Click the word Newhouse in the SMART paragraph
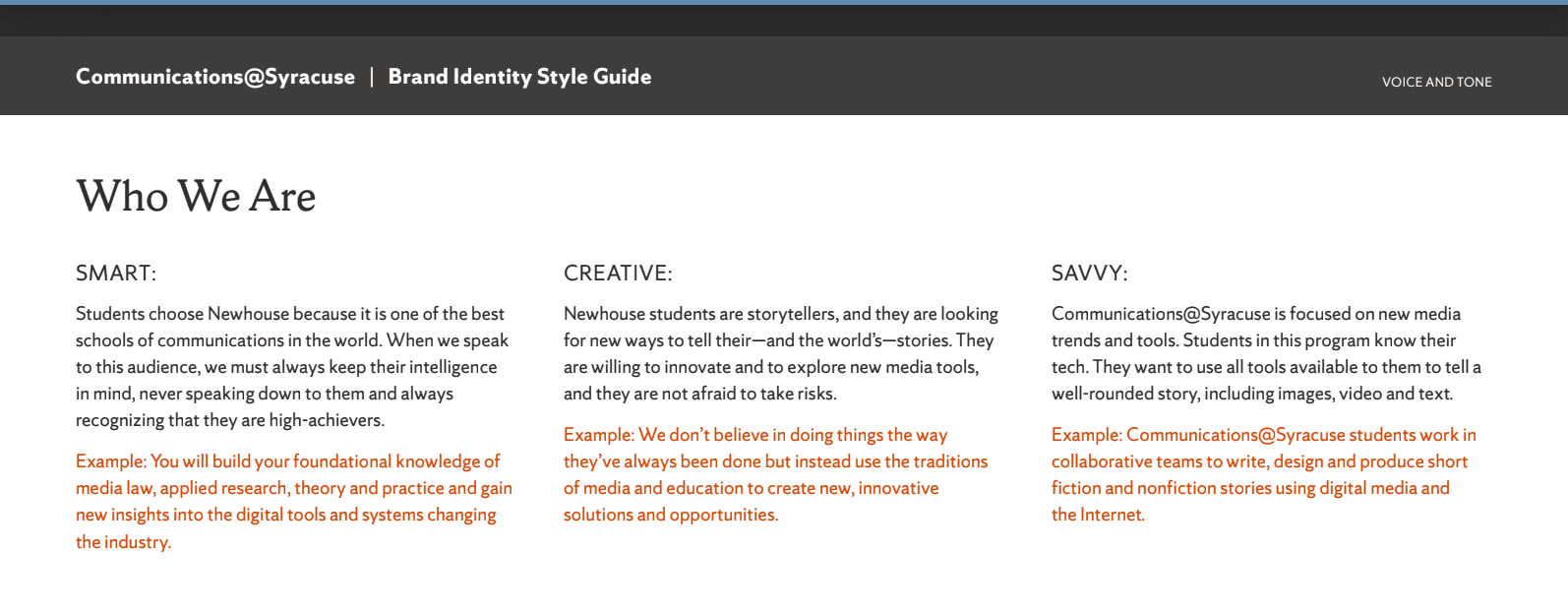 (x=248, y=314)
